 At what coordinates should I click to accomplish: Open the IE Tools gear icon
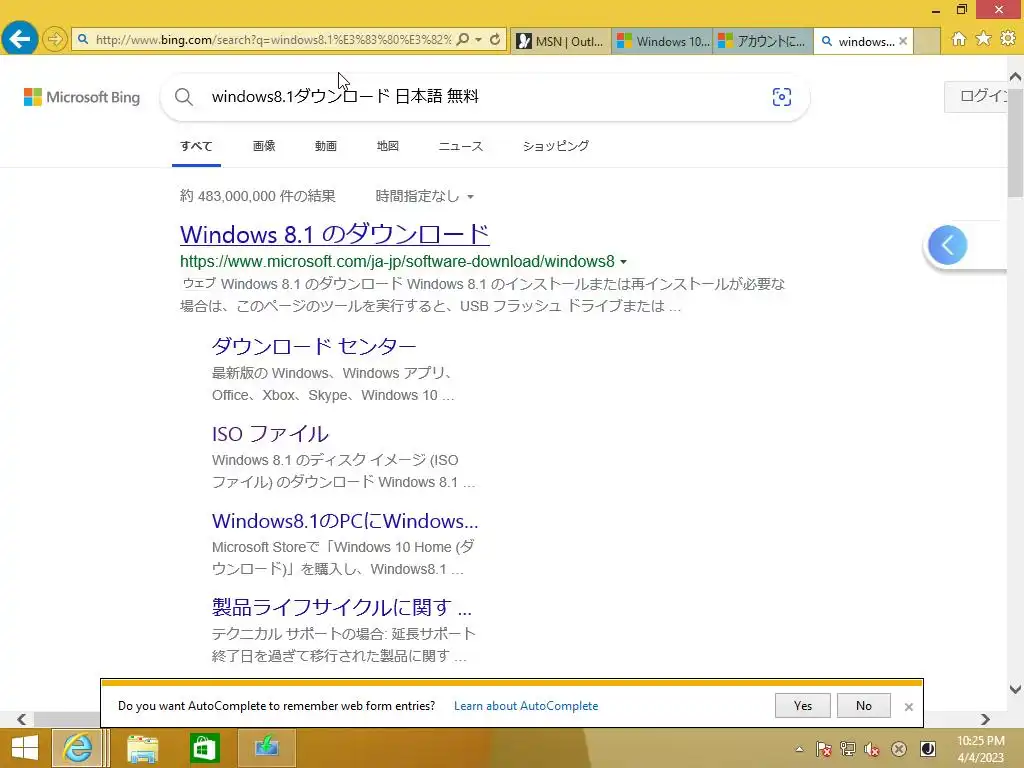pos(1008,39)
